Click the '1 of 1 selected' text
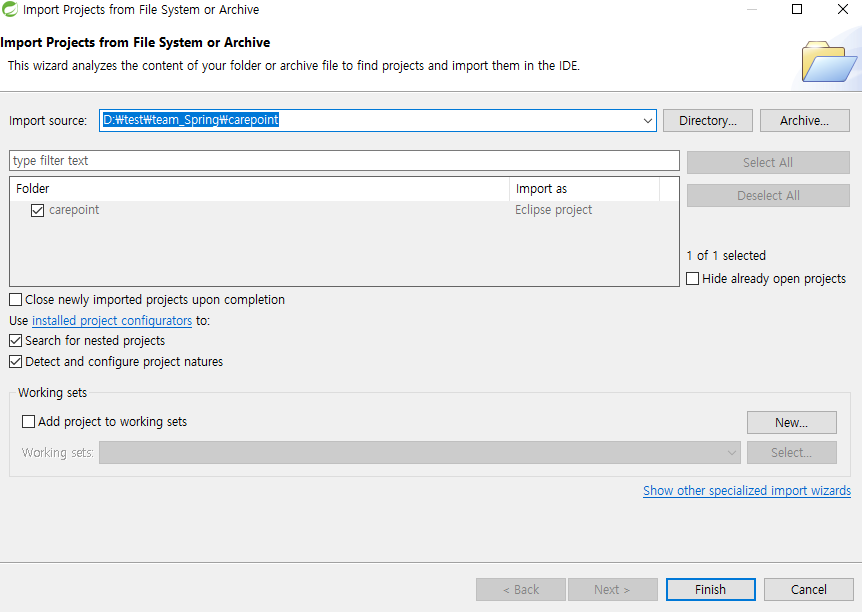The width and height of the screenshot is (862, 612). [726, 256]
